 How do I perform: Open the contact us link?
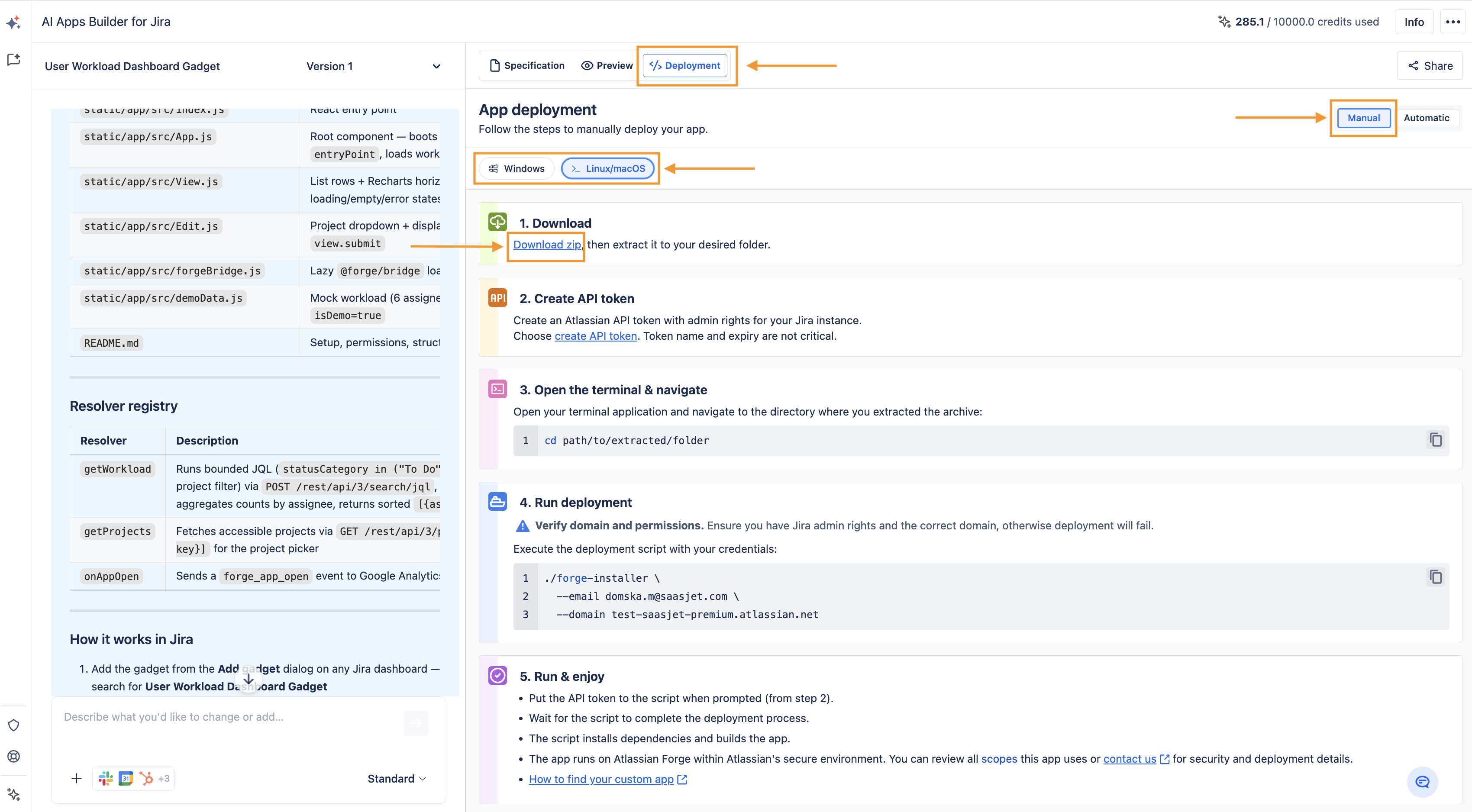pyautogui.click(x=1129, y=759)
